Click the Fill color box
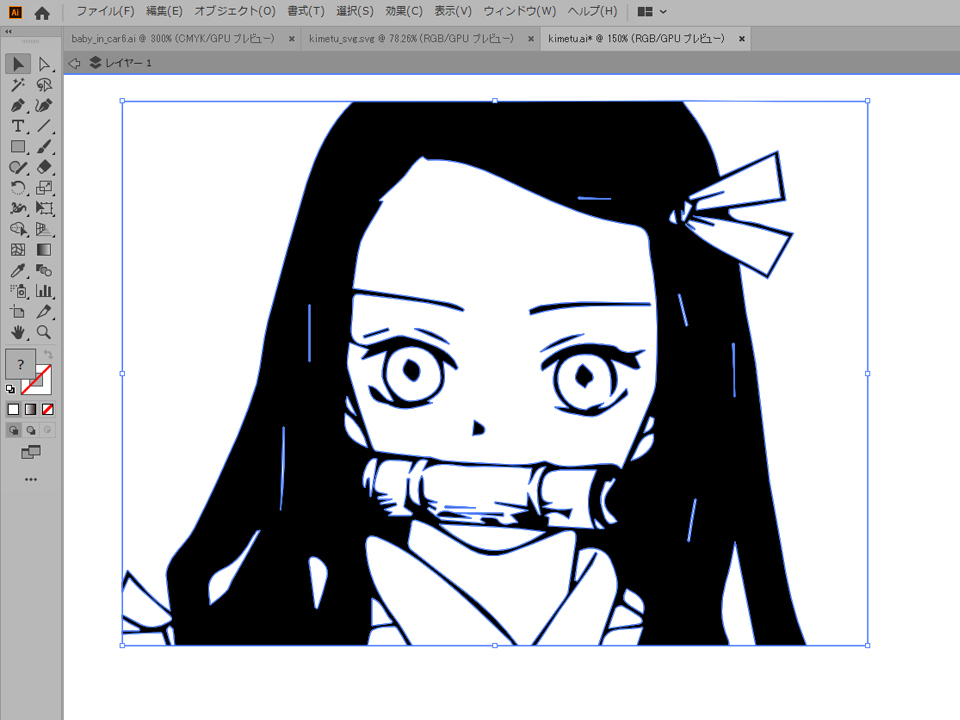Screen dimensions: 960x720 point(20,364)
